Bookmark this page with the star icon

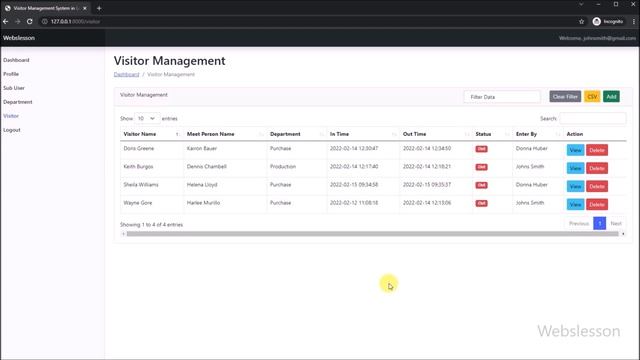(x=582, y=22)
